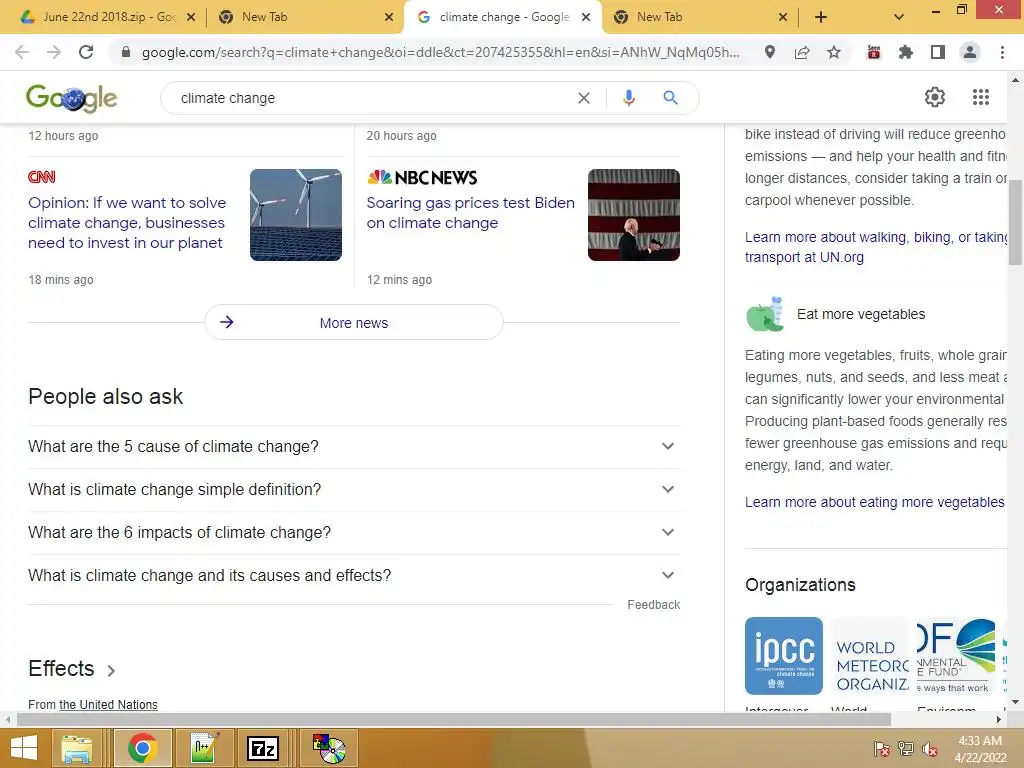Reload the page with refresh icon
Image resolution: width=1024 pixels, height=768 pixels.
point(86,52)
